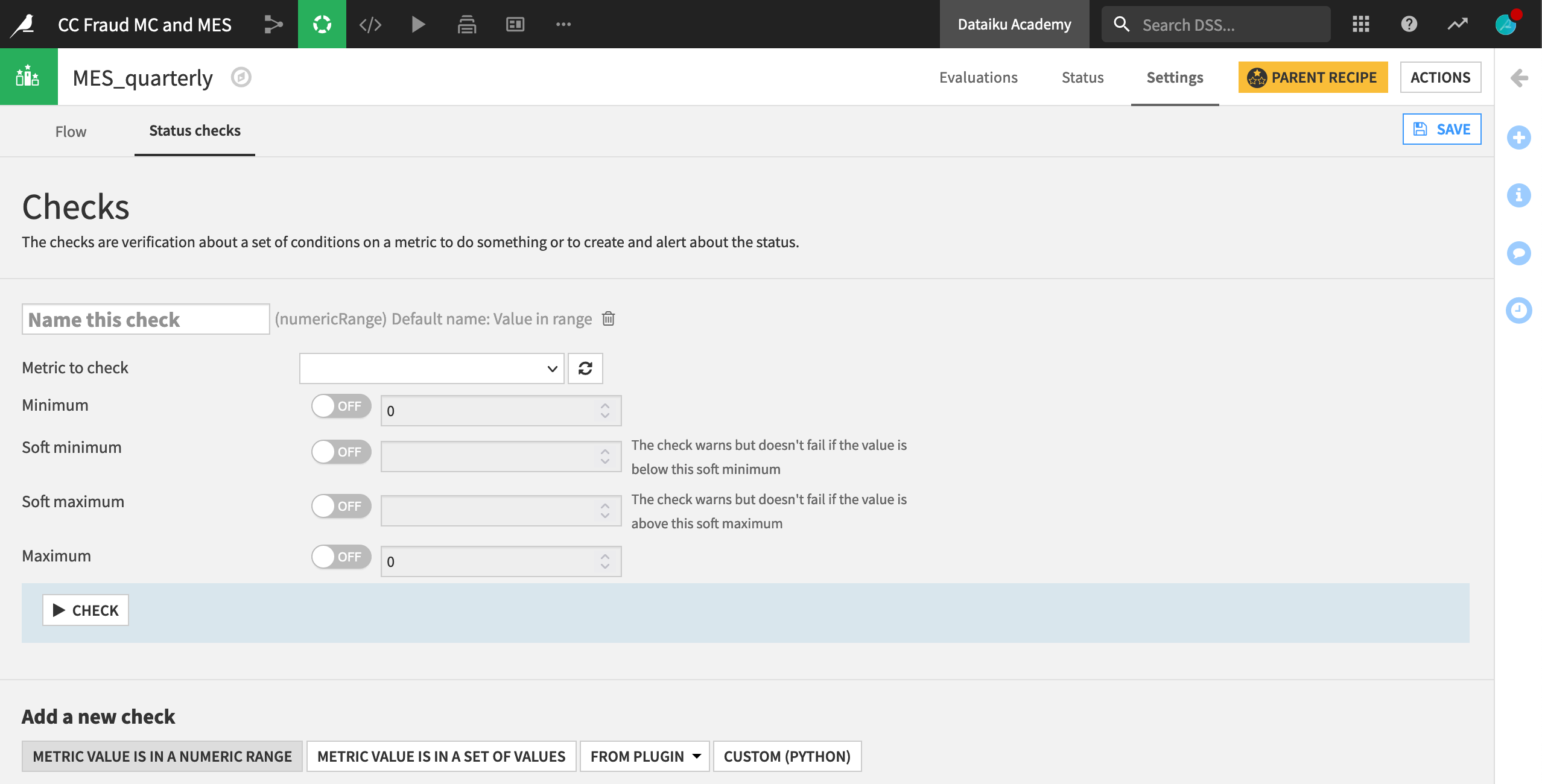Open the timeline clock panel
The width and height of the screenshot is (1542, 784).
[1519, 310]
